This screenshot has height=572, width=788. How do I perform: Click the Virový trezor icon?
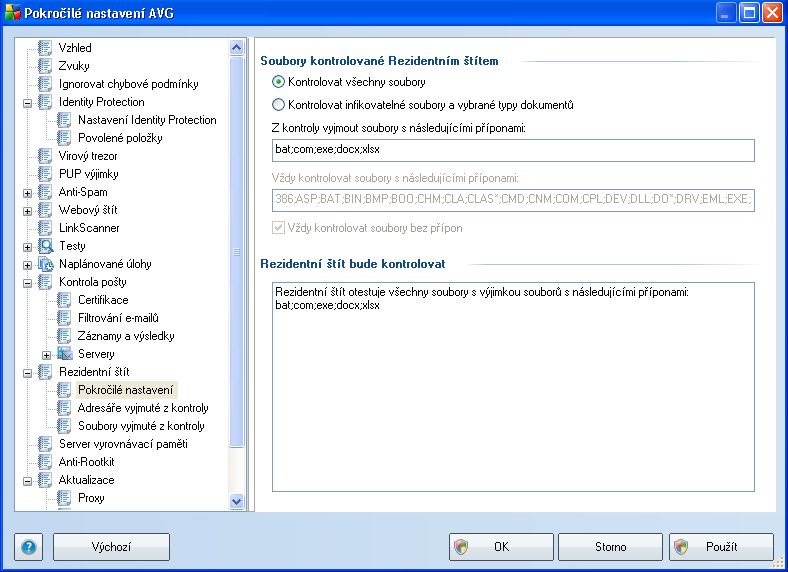click(45, 156)
